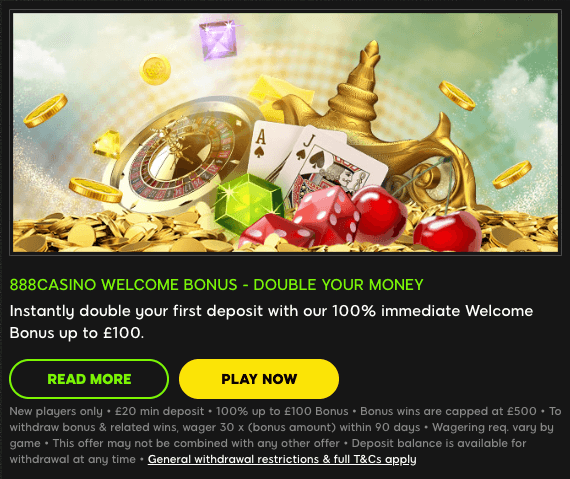Click the gold coin at upper right of banner
570x479 pixels.
click(x=457, y=96)
